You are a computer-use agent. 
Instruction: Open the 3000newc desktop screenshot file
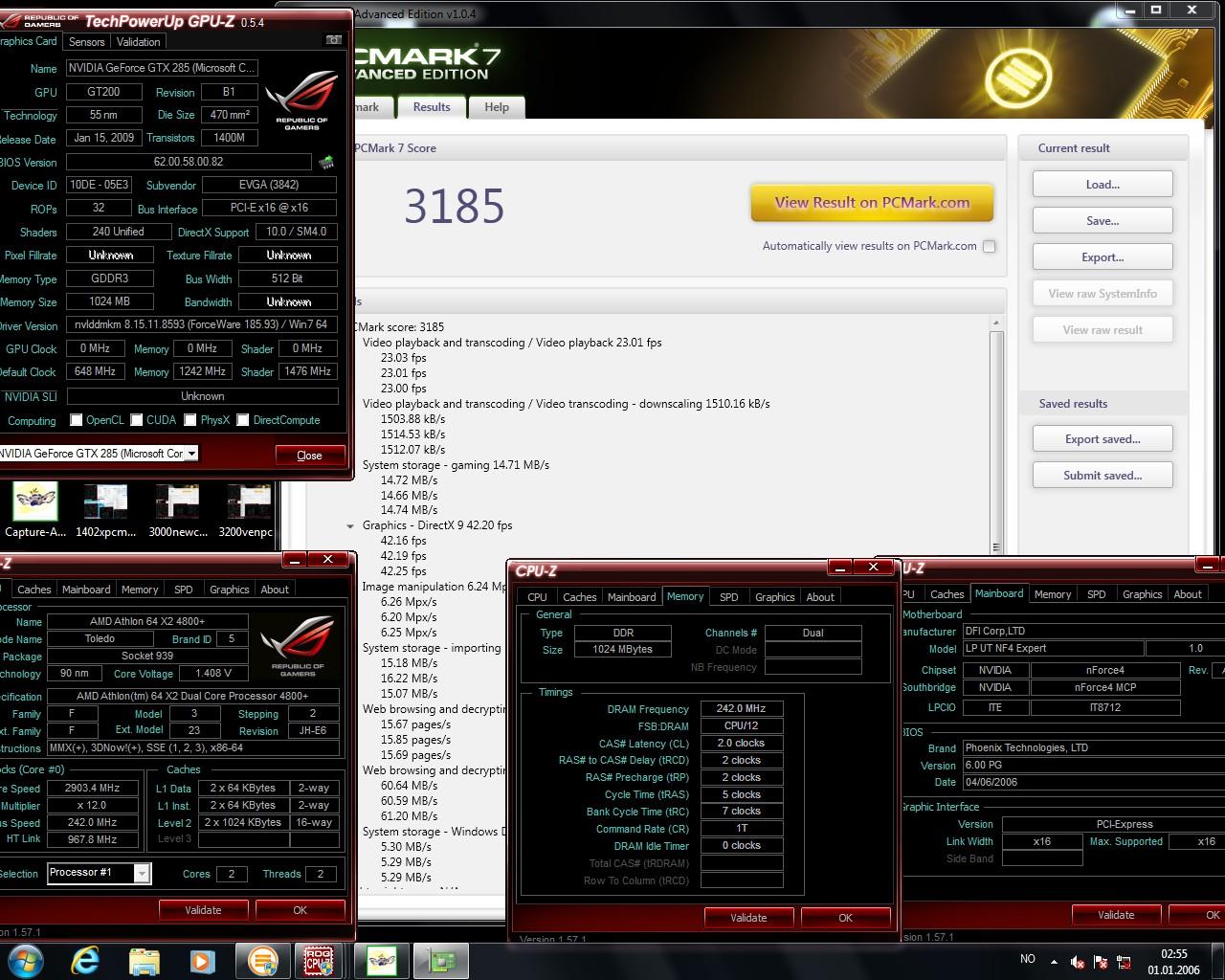[x=177, y=510]
